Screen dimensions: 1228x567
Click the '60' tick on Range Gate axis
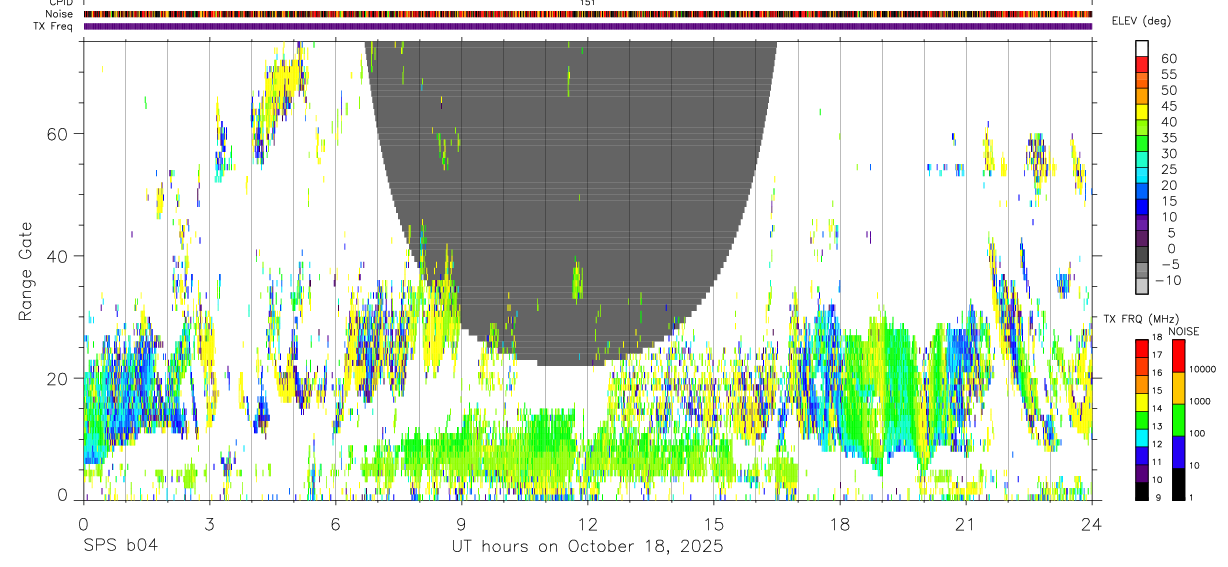click(x=58, y=133)
